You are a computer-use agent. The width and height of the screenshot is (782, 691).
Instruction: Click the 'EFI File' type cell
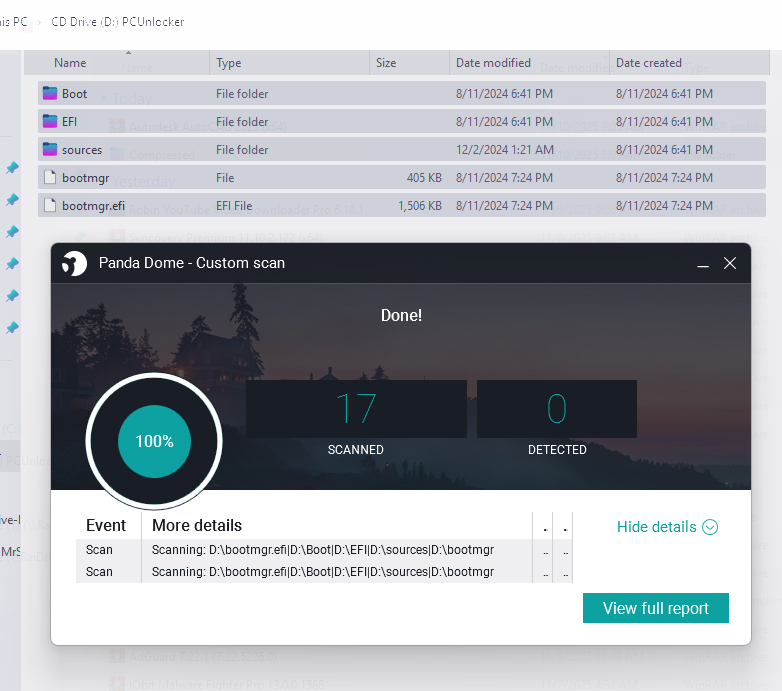[x=234, y=205]
